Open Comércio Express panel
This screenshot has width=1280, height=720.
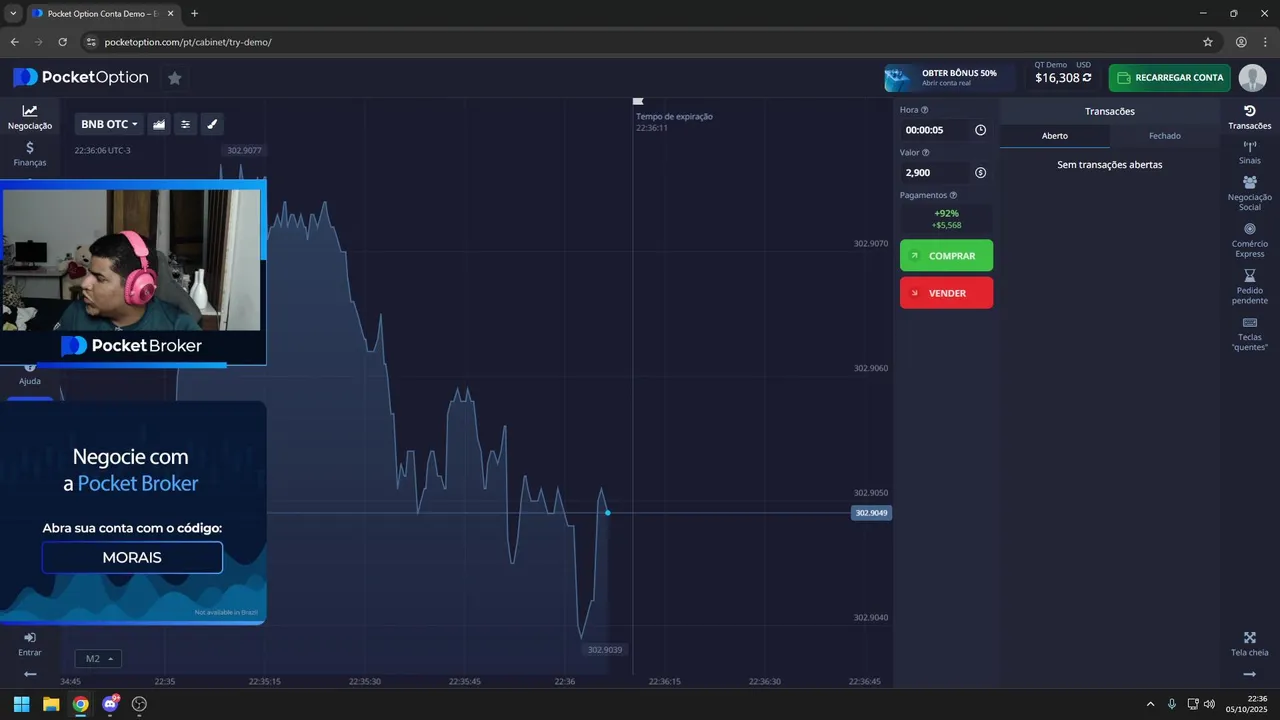pos(1250,240)
